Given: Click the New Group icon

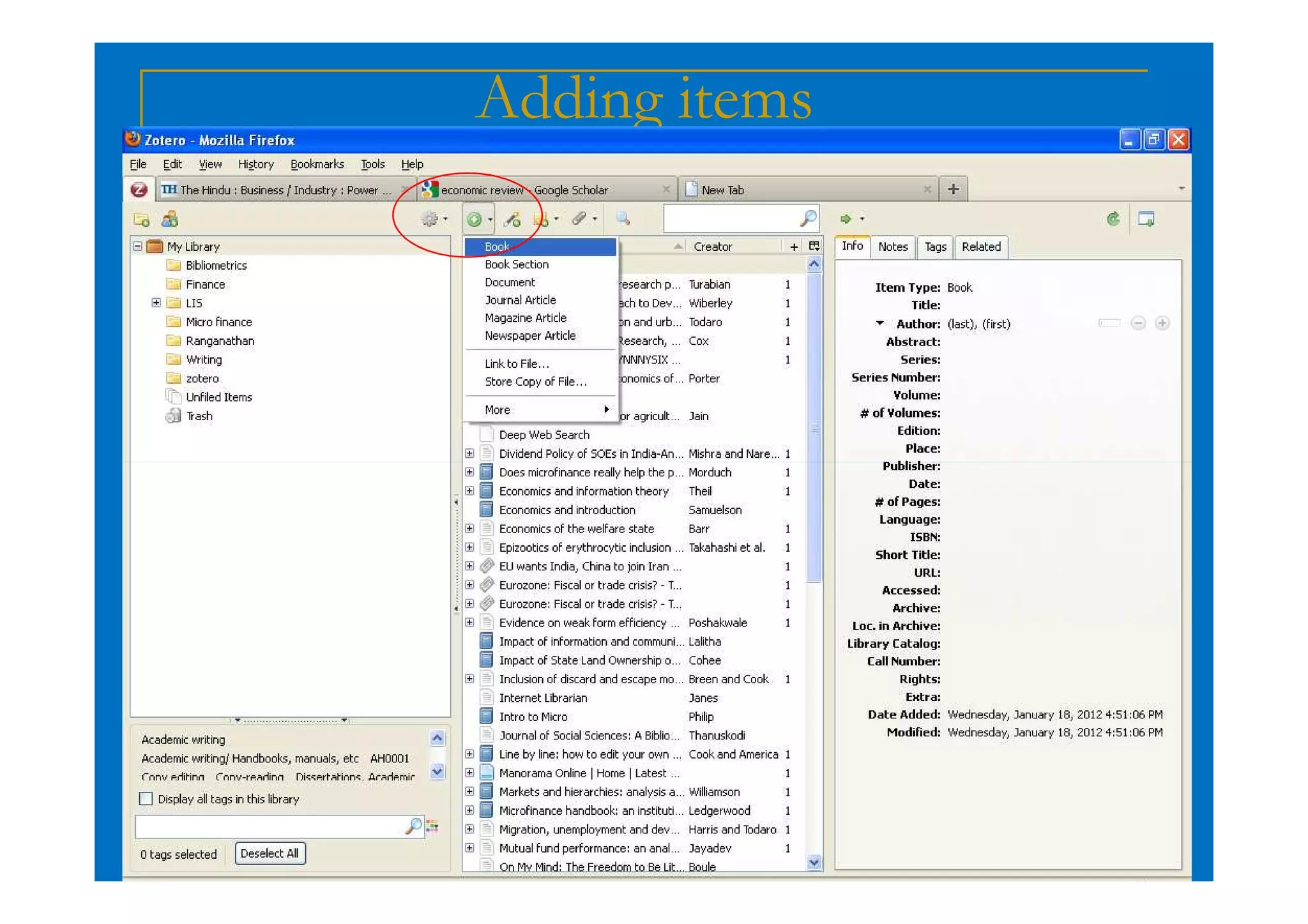Looking at the screenshot, I should 170,220.
